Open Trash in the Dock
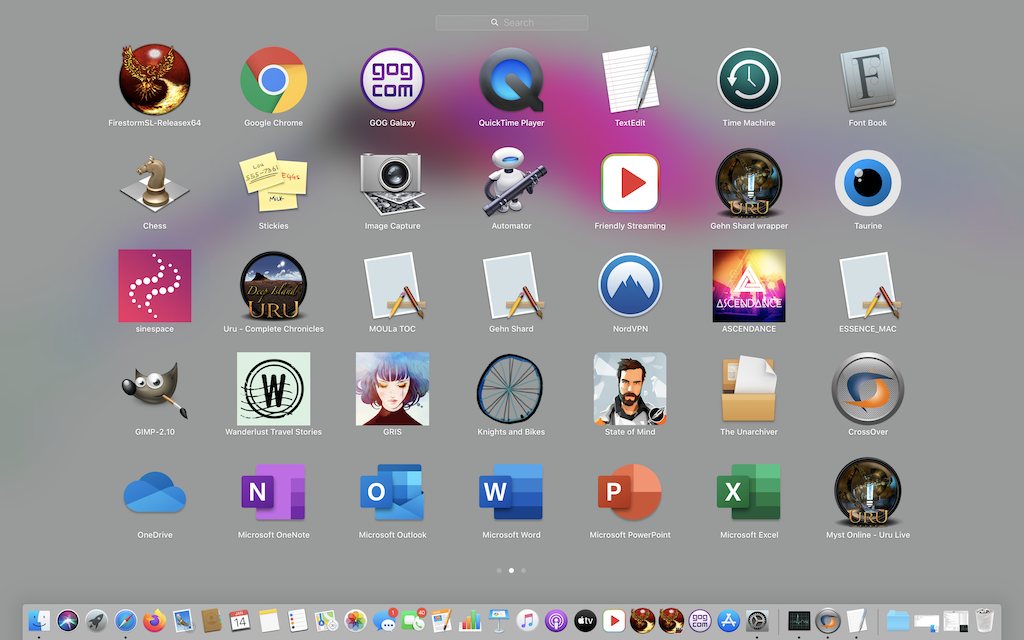1024x640 pixels. click(984, 620)
